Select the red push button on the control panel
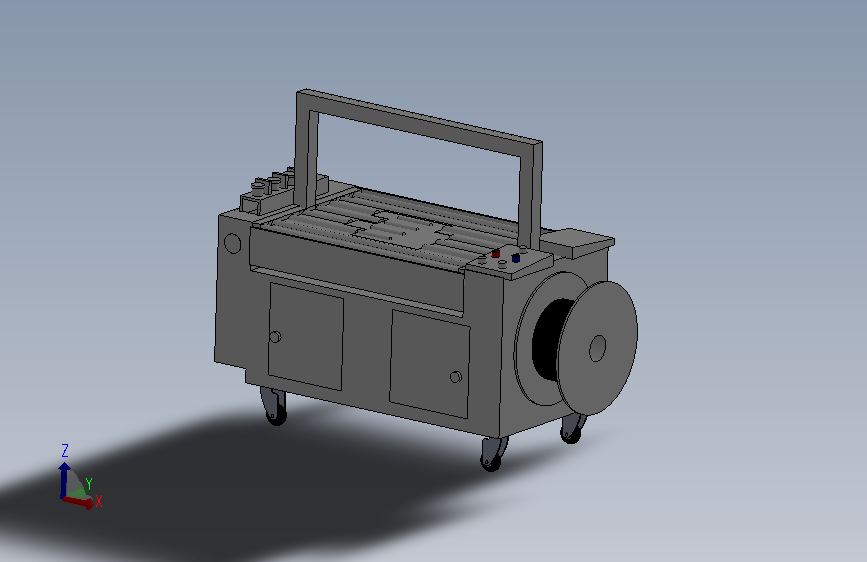867x562 pixels. pos(495,253)
